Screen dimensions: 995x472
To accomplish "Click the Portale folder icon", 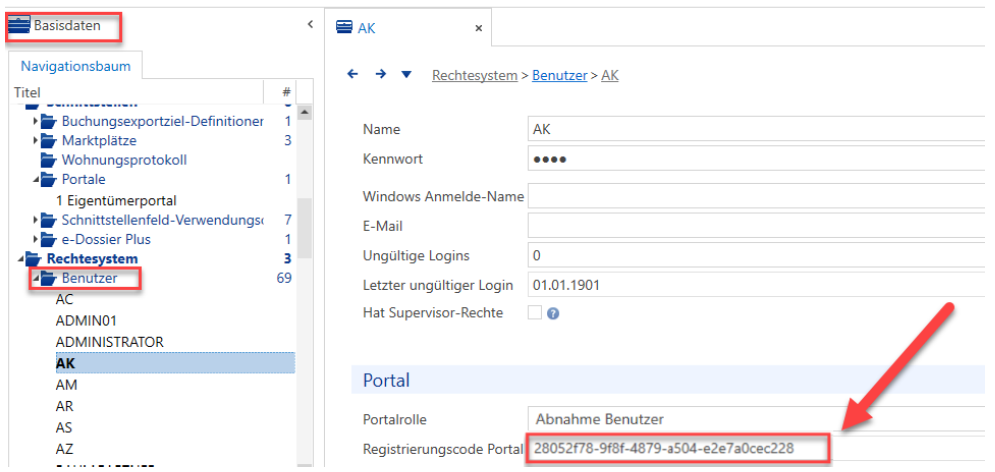I will pyautogui.click(x=48, y=180).
